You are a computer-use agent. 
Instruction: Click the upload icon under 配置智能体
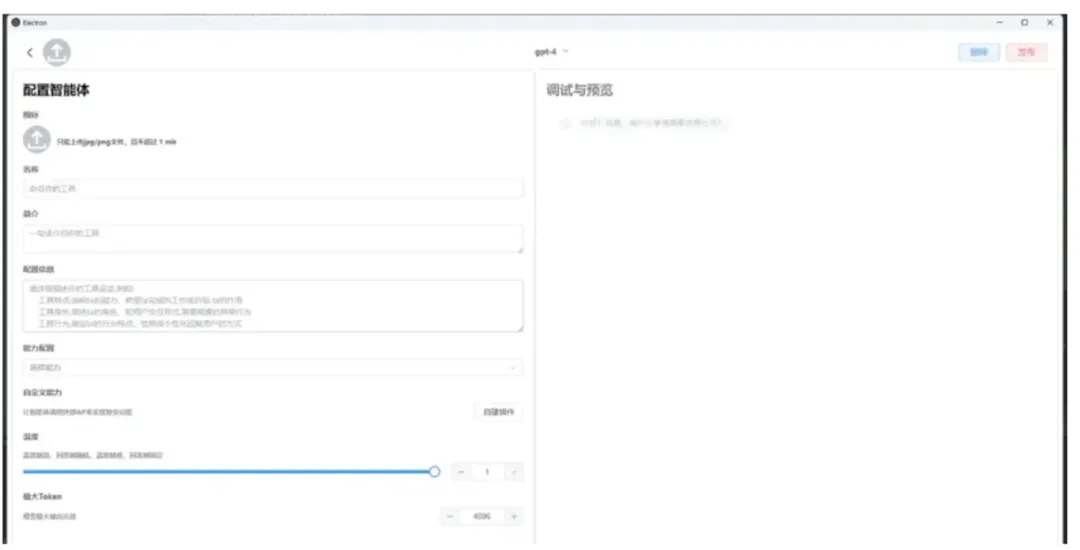tap(36, 141)
